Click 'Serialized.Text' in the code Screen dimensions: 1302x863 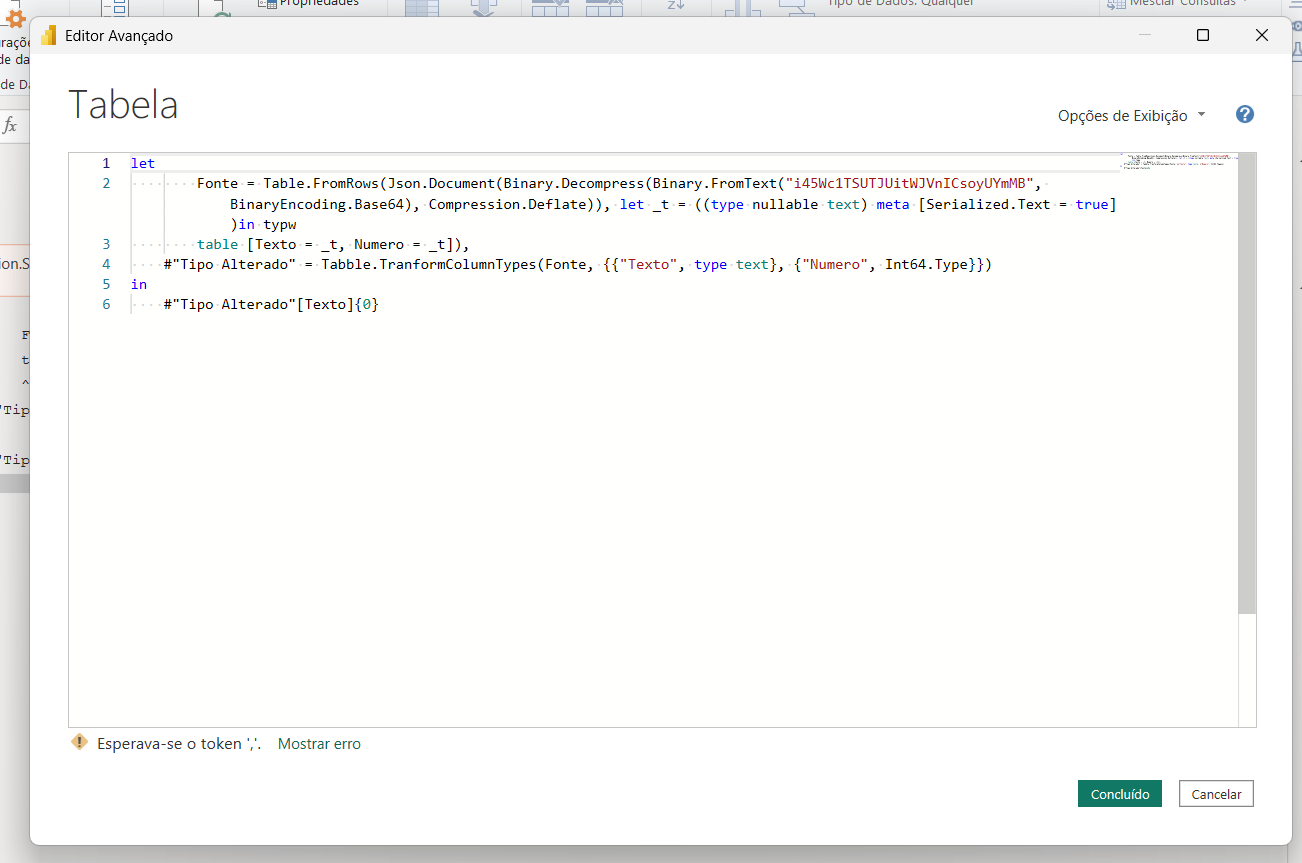988,204
